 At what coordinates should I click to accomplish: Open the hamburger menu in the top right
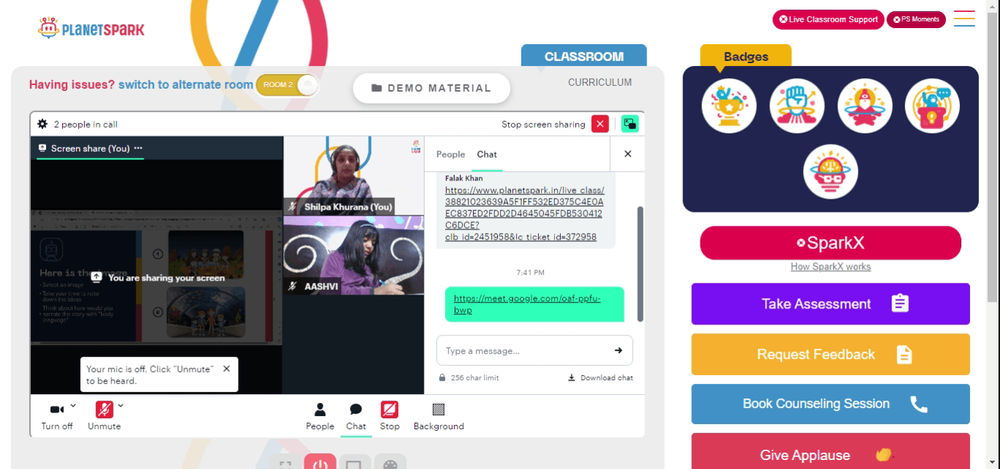[x=964, y=19]
